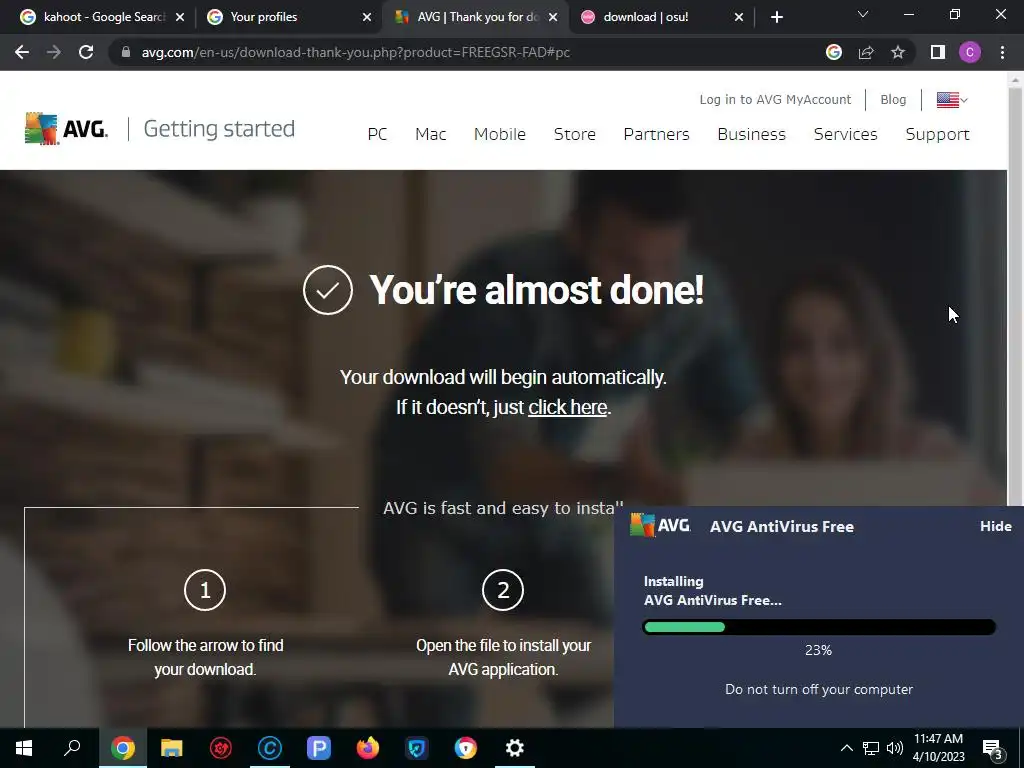This screenshot has width=1024, height=768.
Task: Close the download osu! tab
Action: [739, 17]
